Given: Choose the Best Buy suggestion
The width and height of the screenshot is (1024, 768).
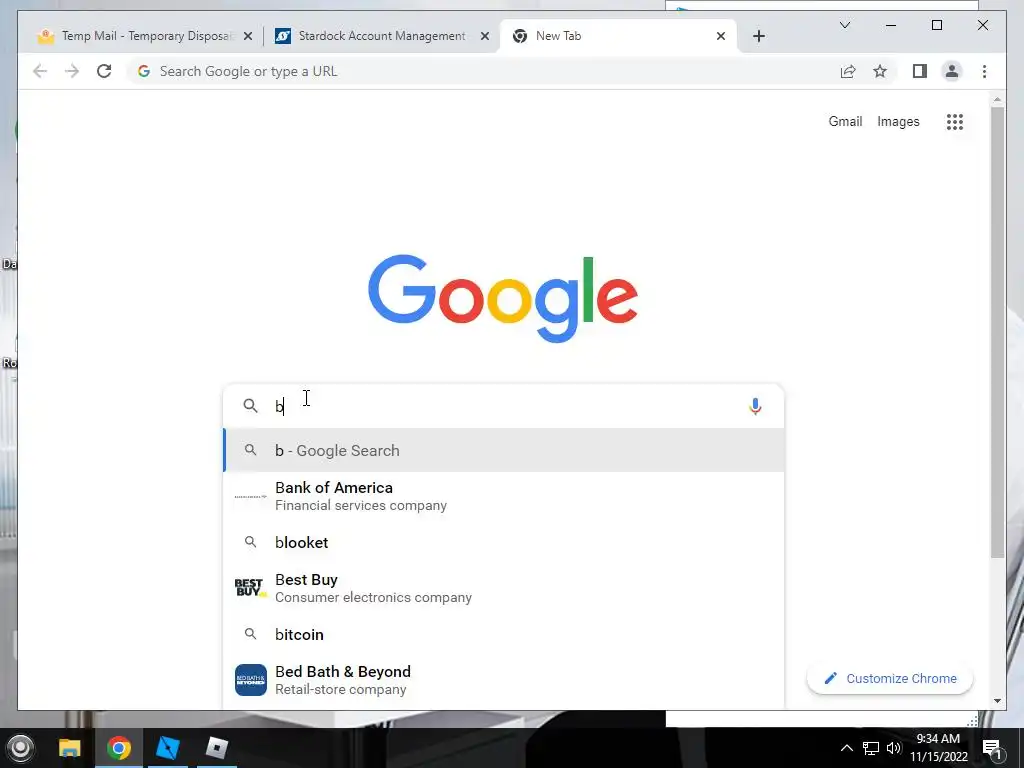Looking at the screenshot, I should tap(503, 588).
